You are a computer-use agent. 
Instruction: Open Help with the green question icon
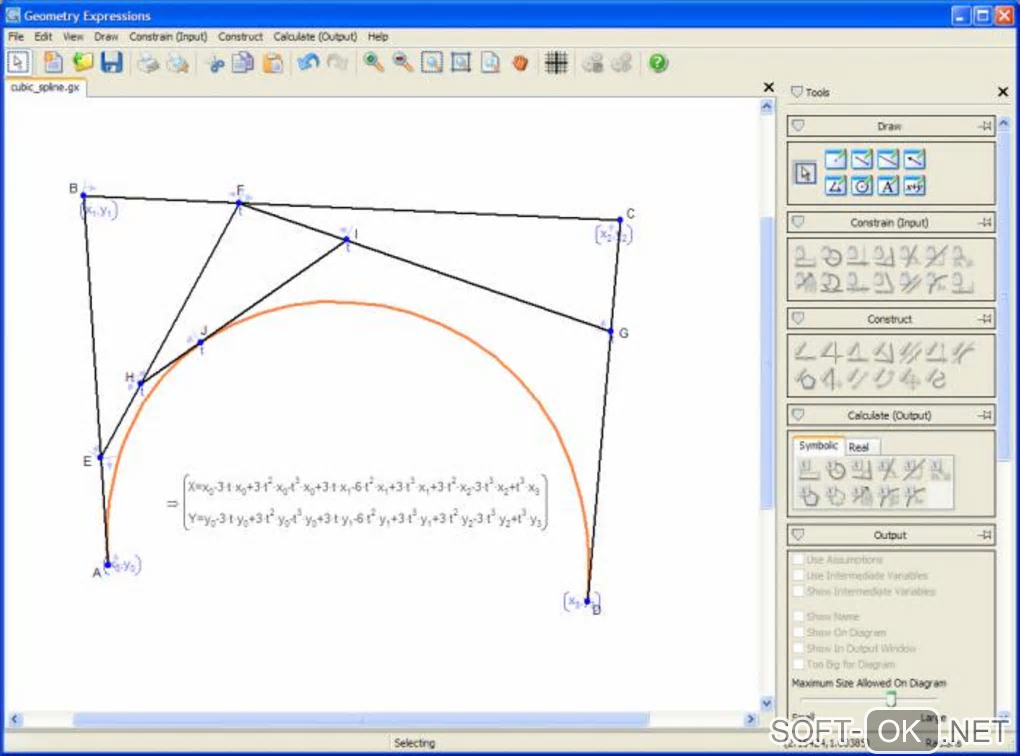coord(658,62)
